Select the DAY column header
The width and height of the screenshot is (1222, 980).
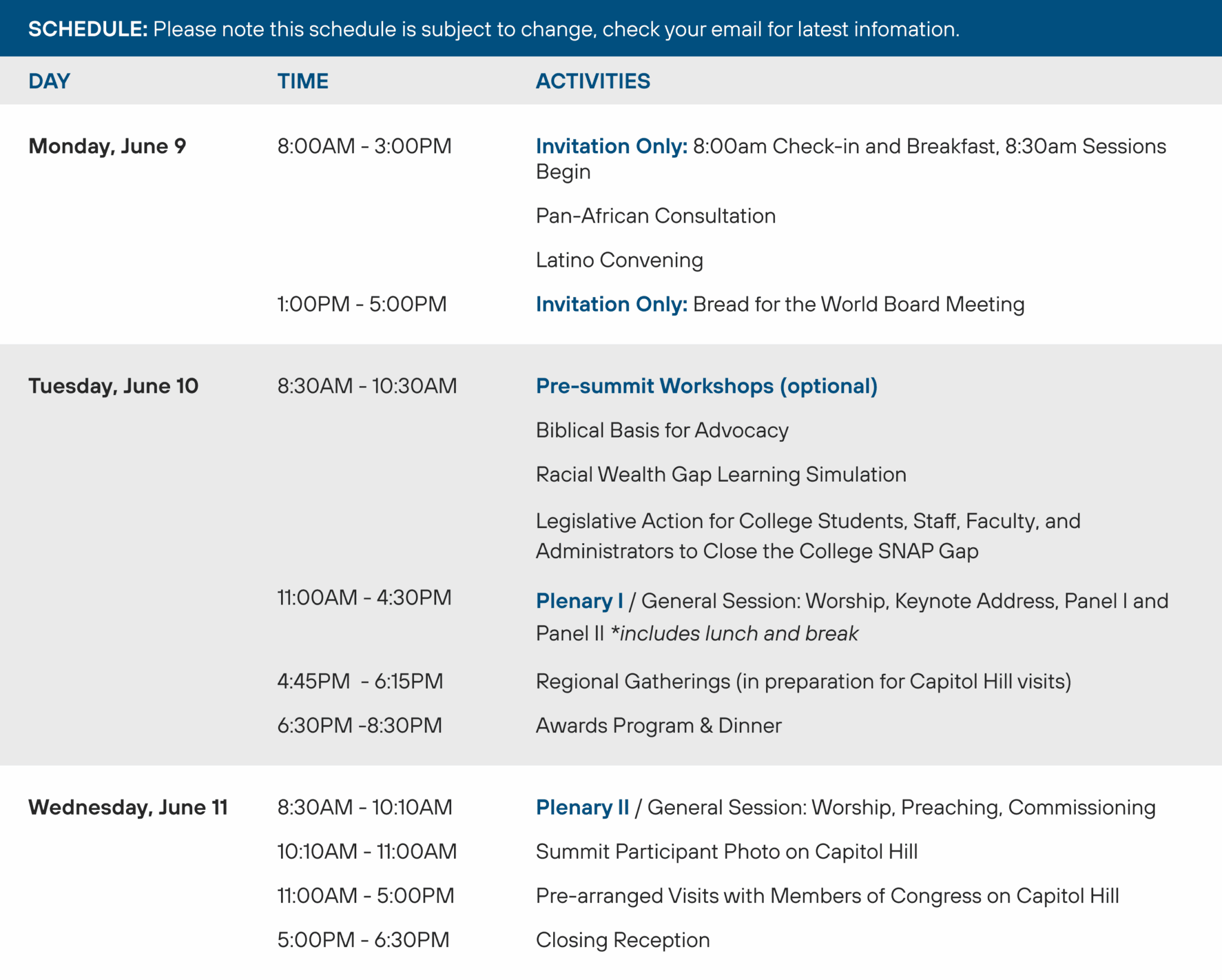[x=50, y=81]
